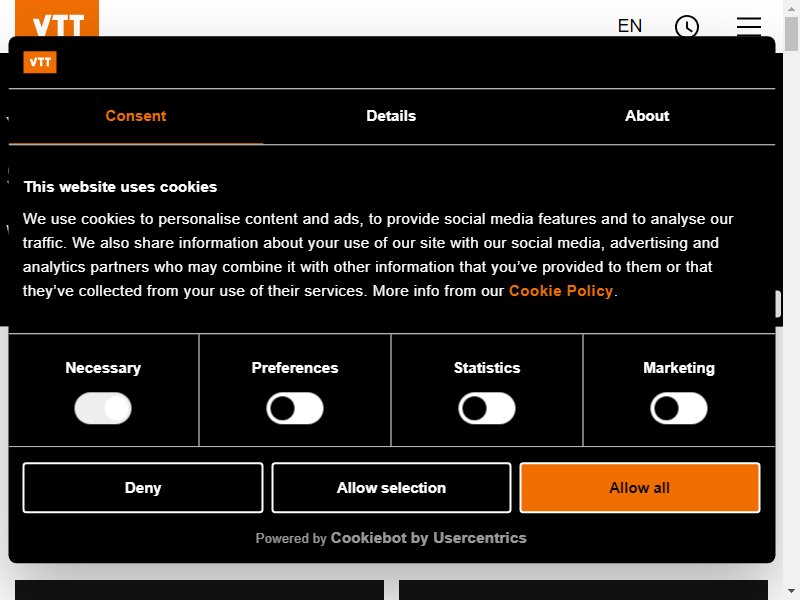The image size is (800, 600).
Task: Open the Cookie Policy link
Action: [x=561, y=291]
